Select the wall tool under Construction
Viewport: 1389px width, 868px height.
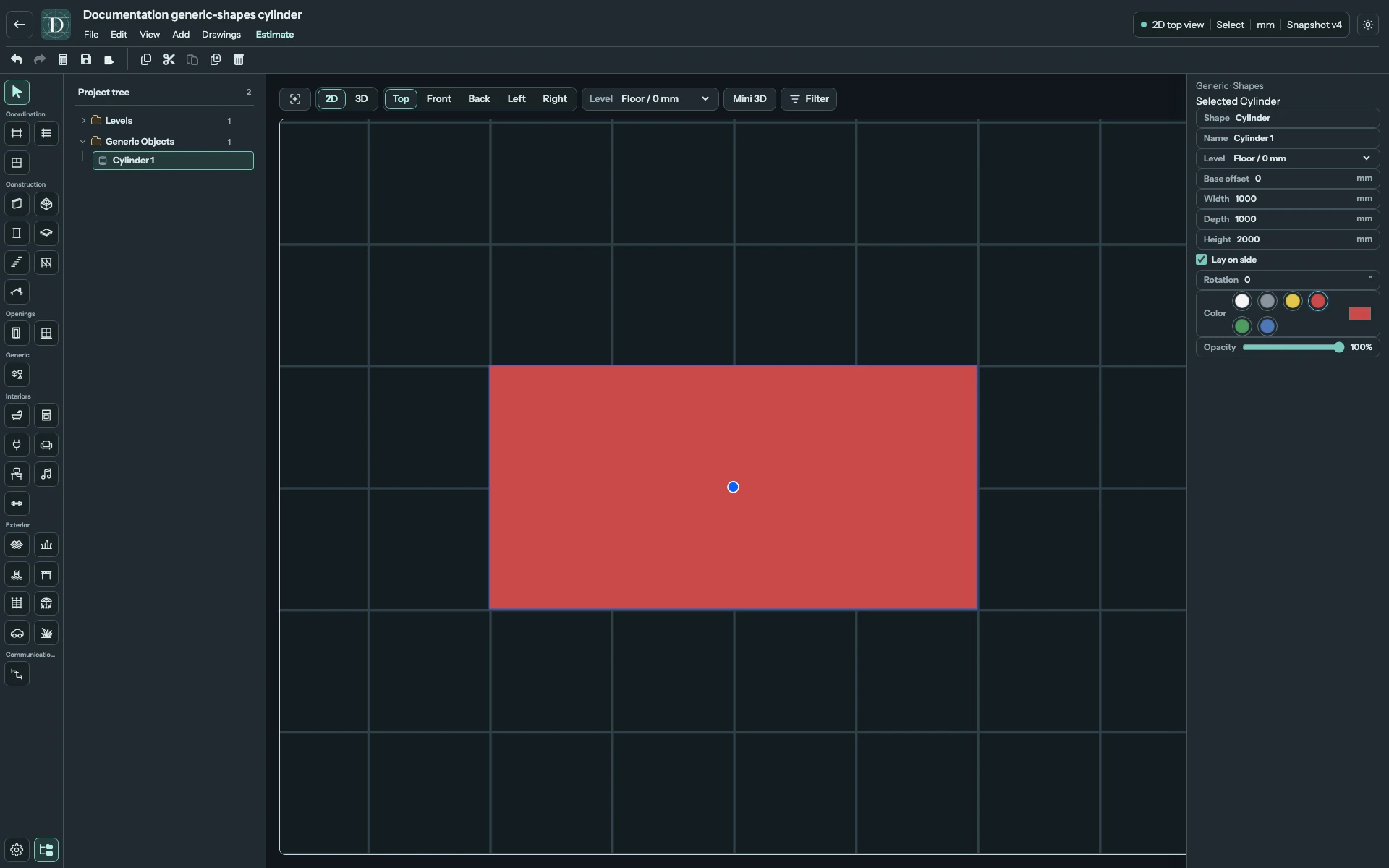(x=17, y=204)
